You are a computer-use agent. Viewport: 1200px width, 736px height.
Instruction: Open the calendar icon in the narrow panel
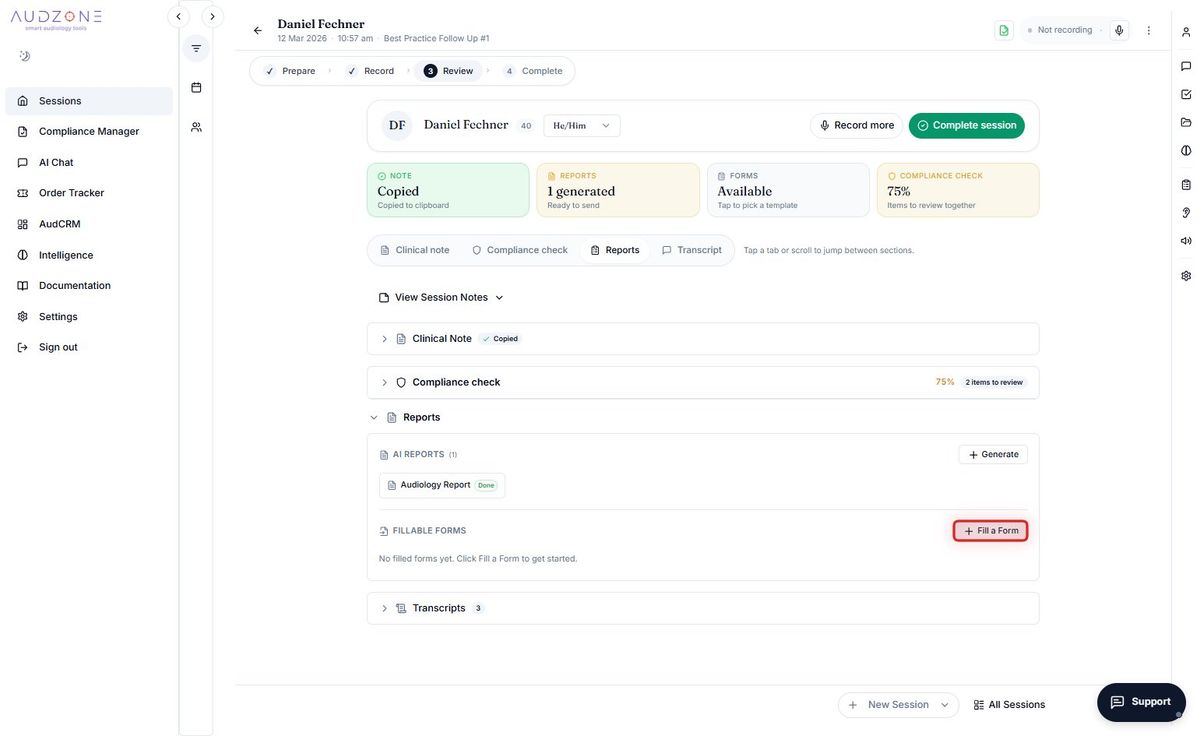(x=196, y=87)
